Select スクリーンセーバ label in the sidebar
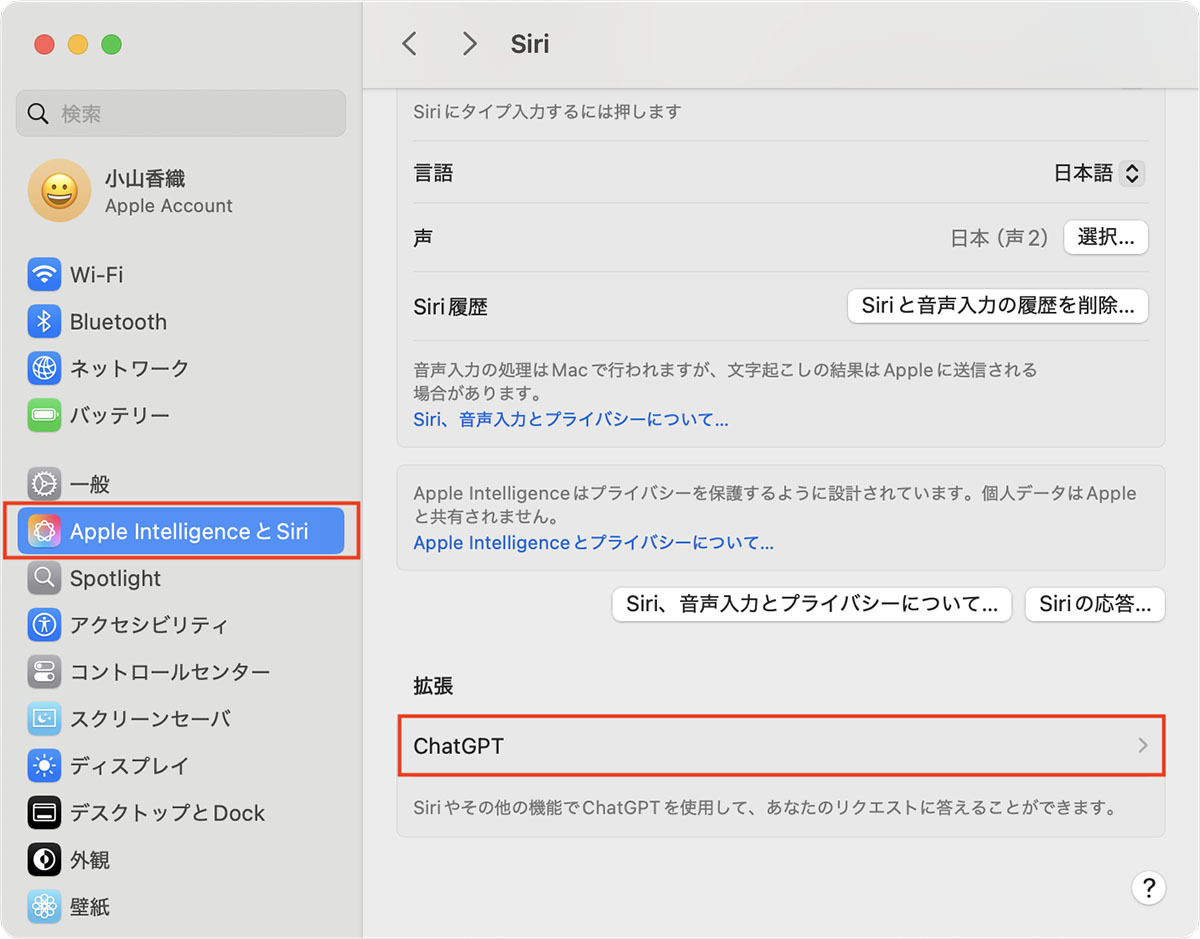Screen dimensions: 1200x939 coord(150,719)
